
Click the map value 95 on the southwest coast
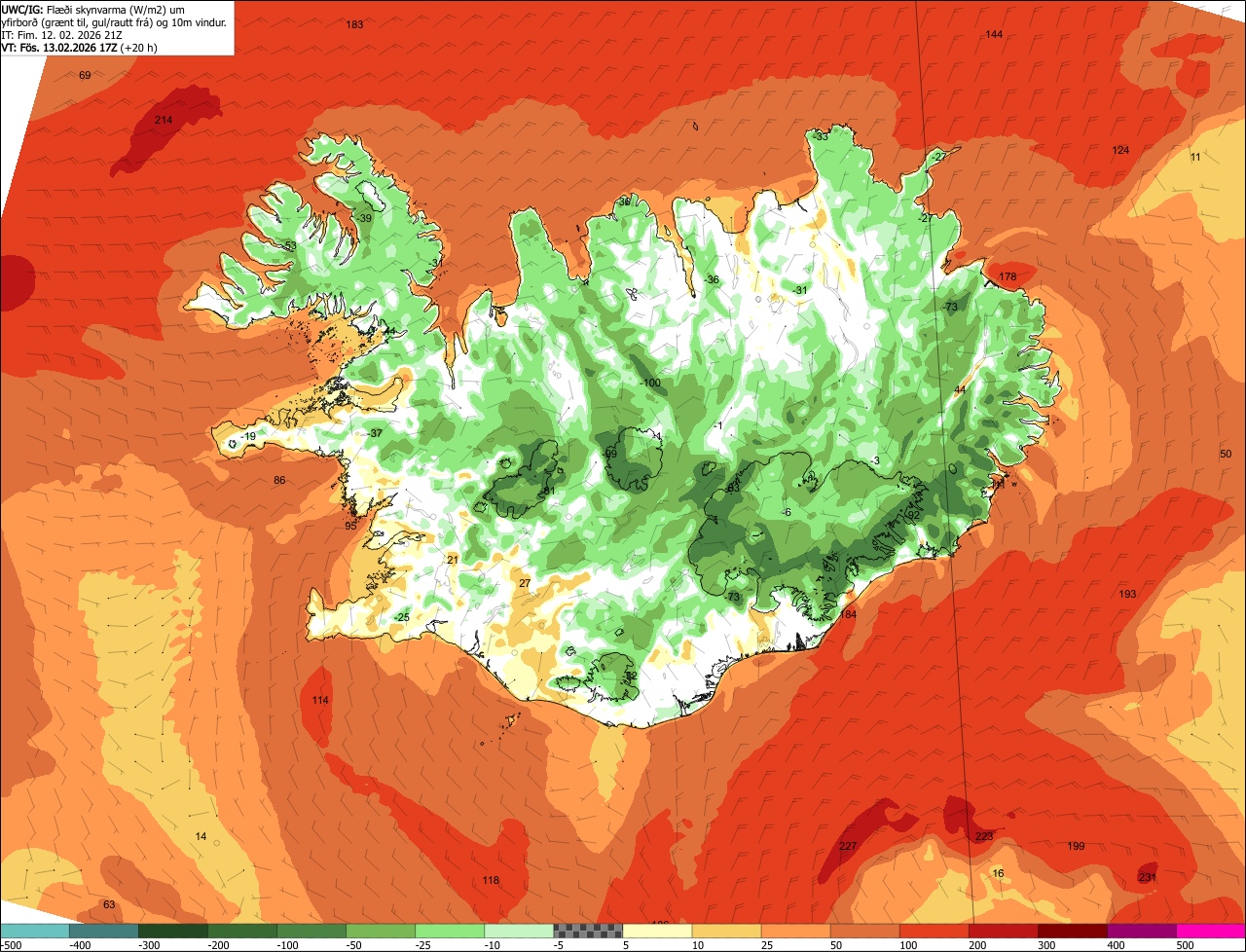coord(350,526)
